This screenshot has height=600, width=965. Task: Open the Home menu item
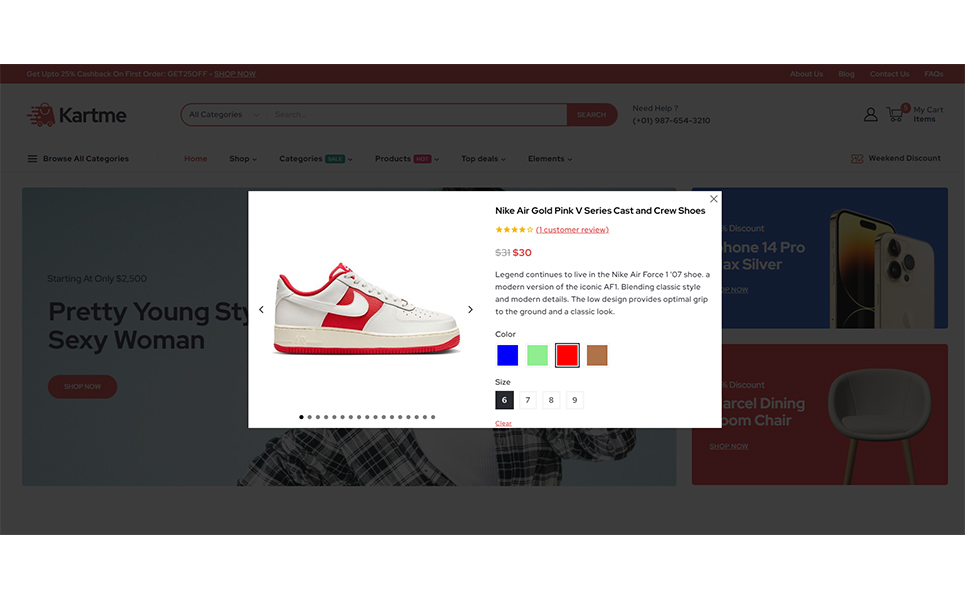coord(196,159)
